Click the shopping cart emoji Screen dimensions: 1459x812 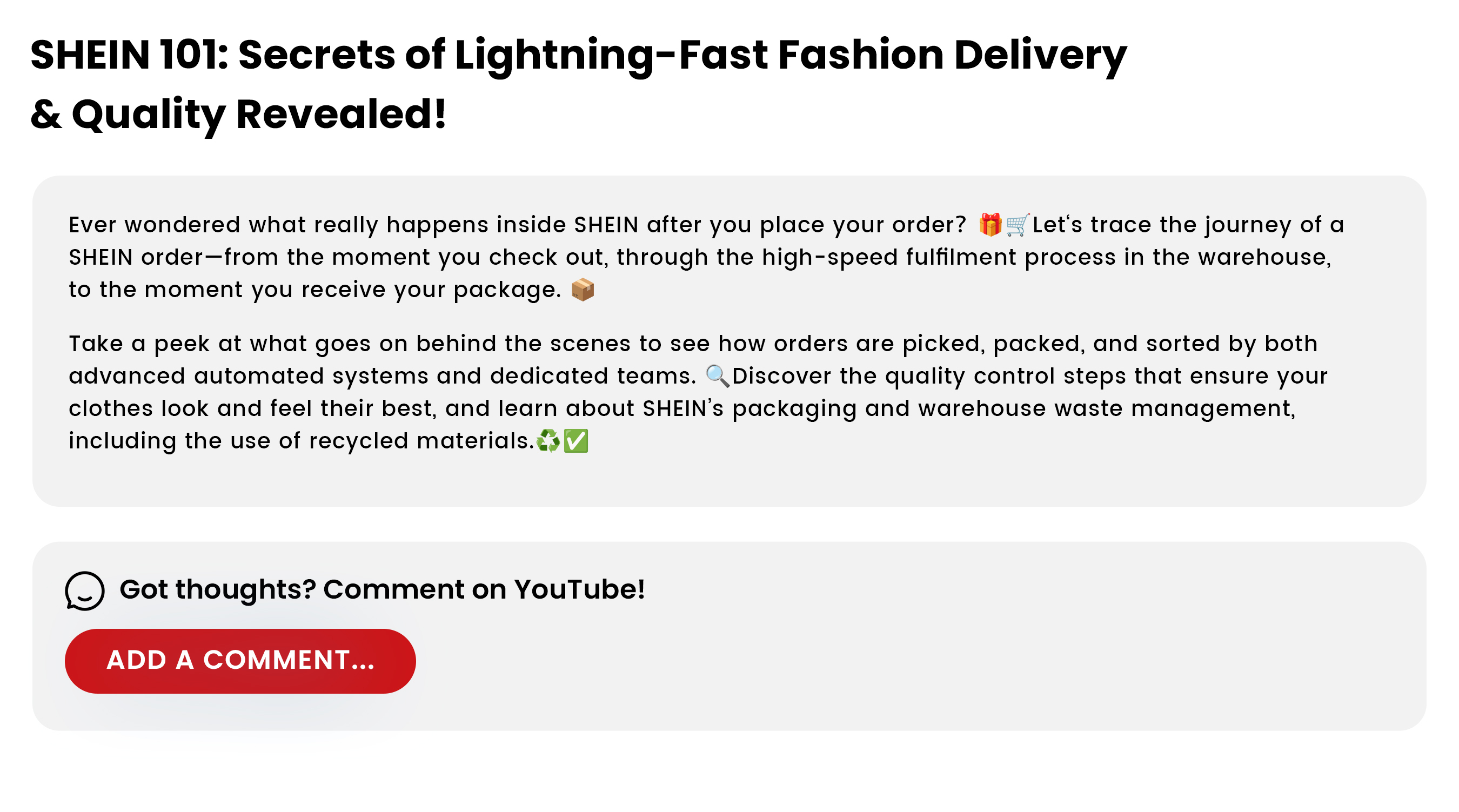point(1017,225)
